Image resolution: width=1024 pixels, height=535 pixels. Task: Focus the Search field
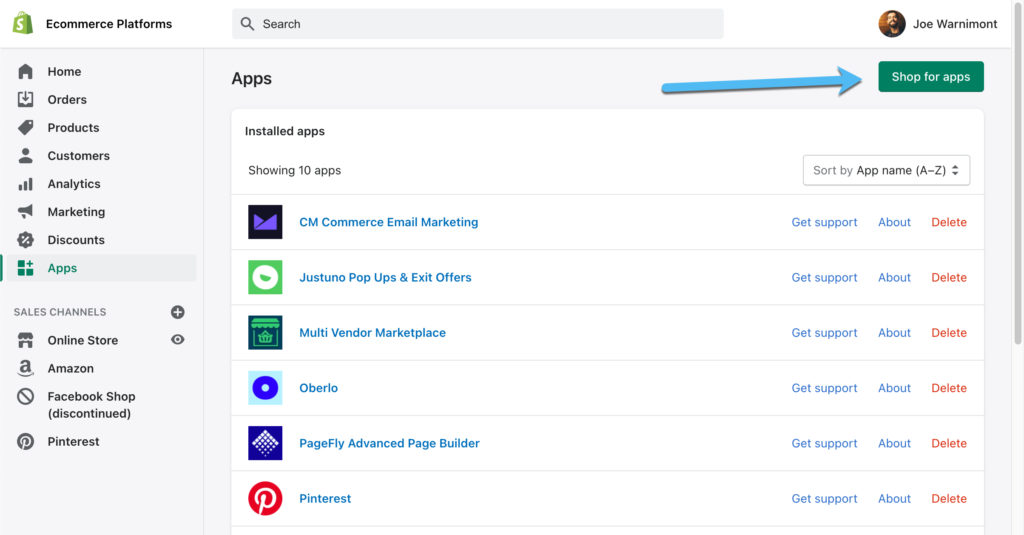(x=478, y=24)
